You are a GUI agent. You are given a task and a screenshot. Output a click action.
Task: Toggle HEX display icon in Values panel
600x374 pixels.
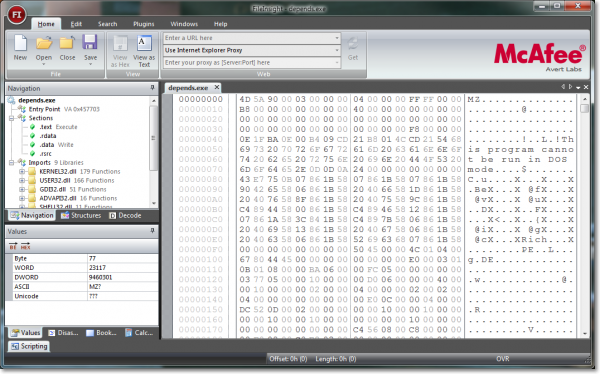pyautogui.click(x=25, y=246)
